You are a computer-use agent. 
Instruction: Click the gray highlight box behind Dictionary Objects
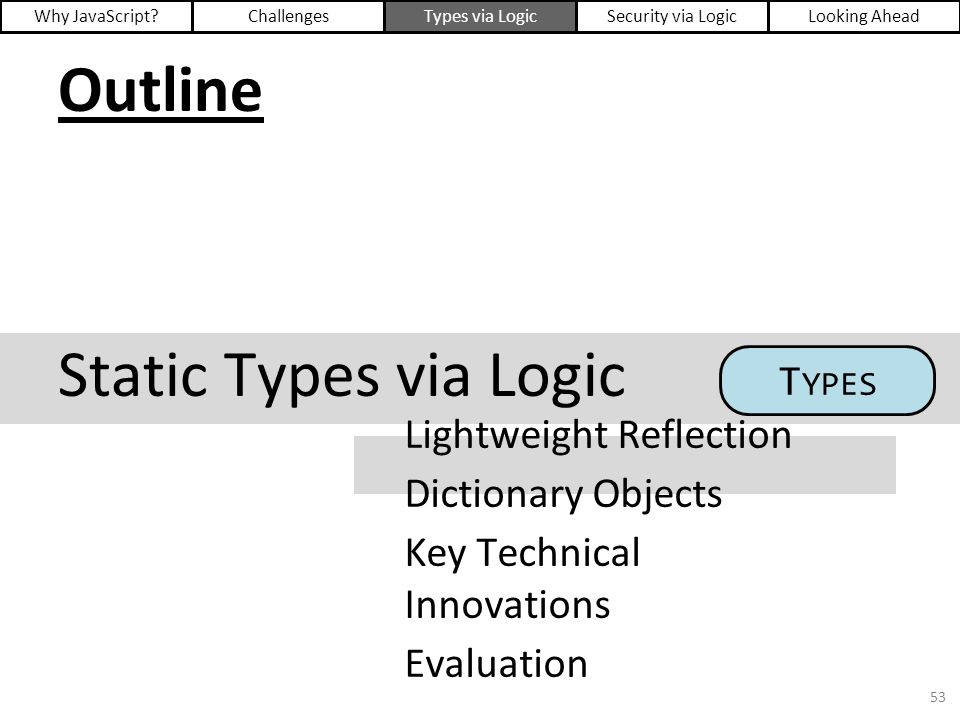click(x=624, y=465)
